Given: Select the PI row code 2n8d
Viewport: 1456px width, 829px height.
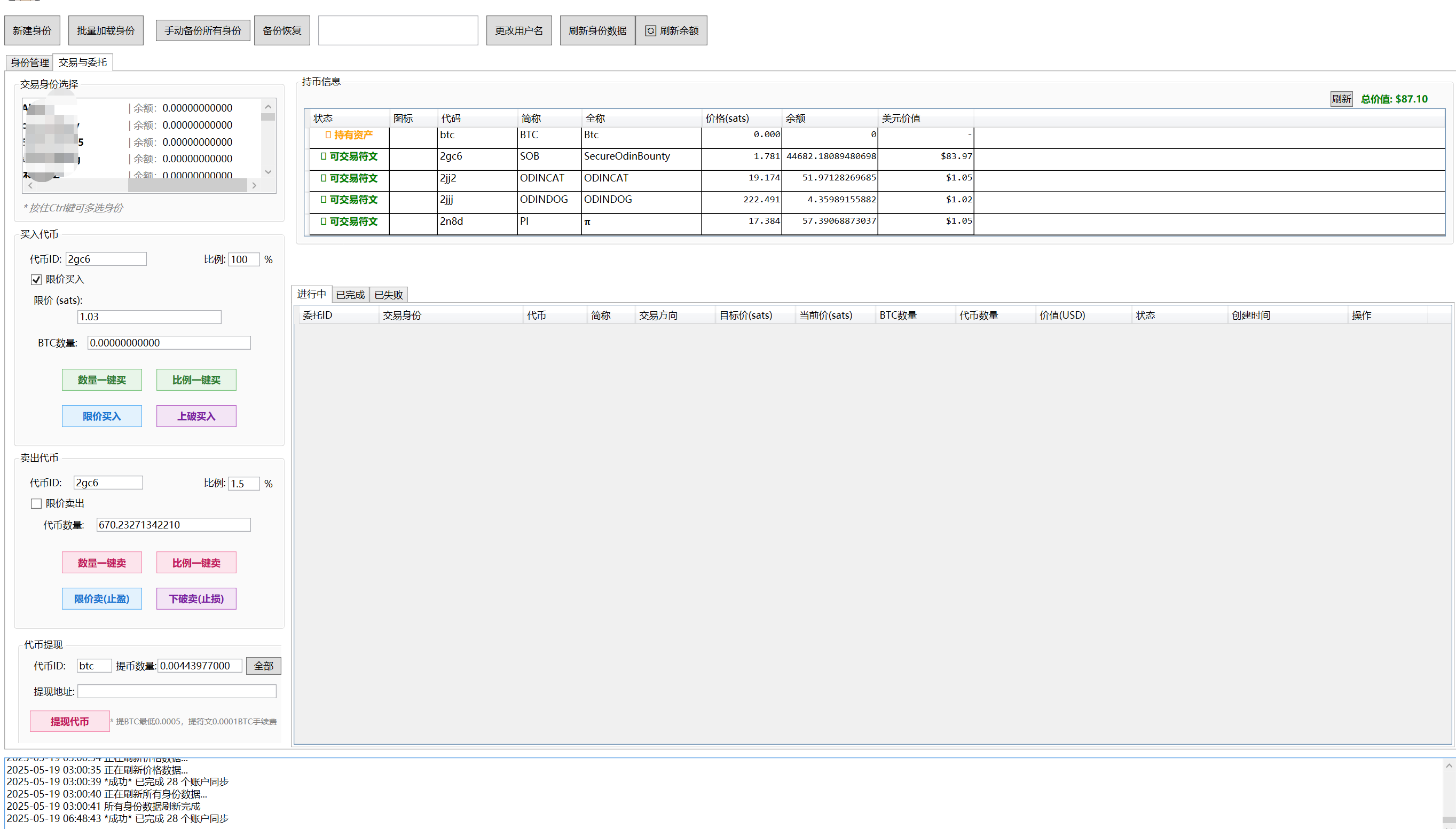Looking at the screenshot, I should [877, 224].
